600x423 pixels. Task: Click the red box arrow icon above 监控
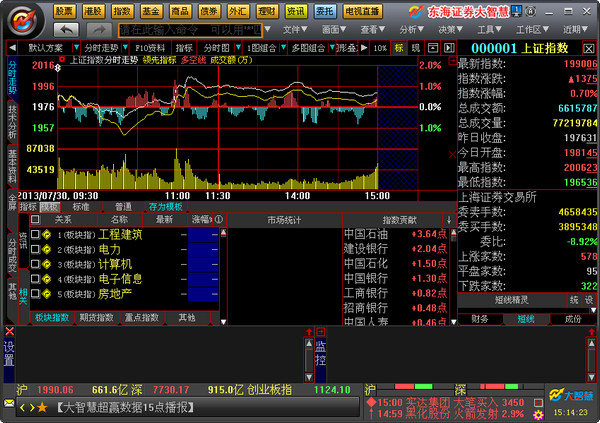(x=321, y=332)
